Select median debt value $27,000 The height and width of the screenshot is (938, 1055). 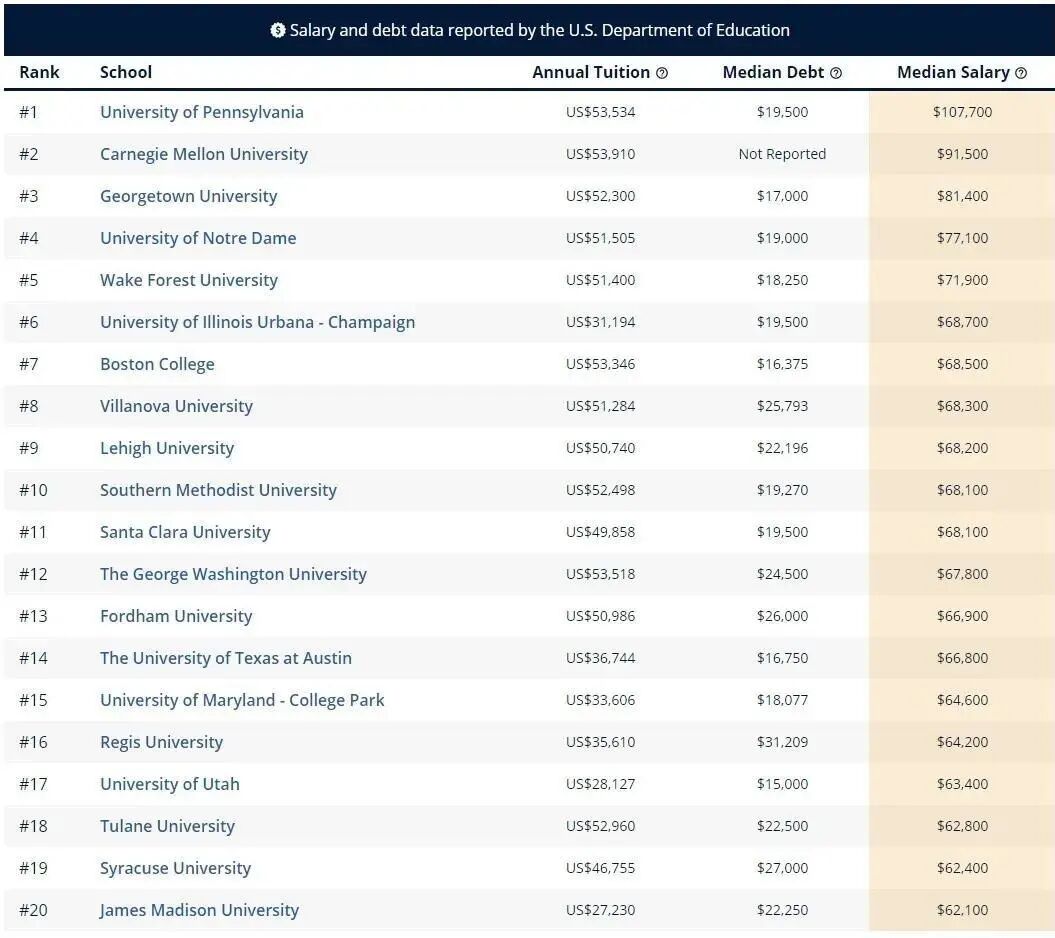click(x=782, y=868)
